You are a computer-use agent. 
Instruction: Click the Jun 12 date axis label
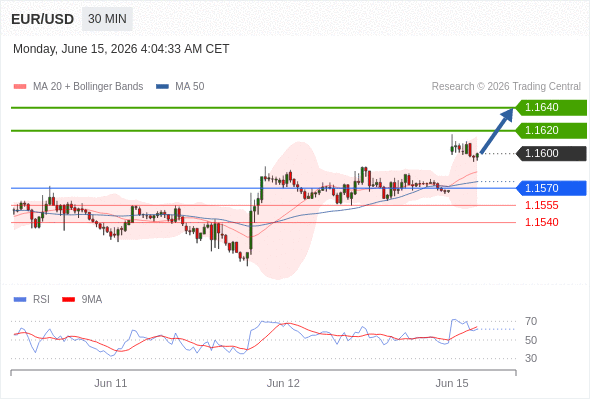(x=283, y=383)
